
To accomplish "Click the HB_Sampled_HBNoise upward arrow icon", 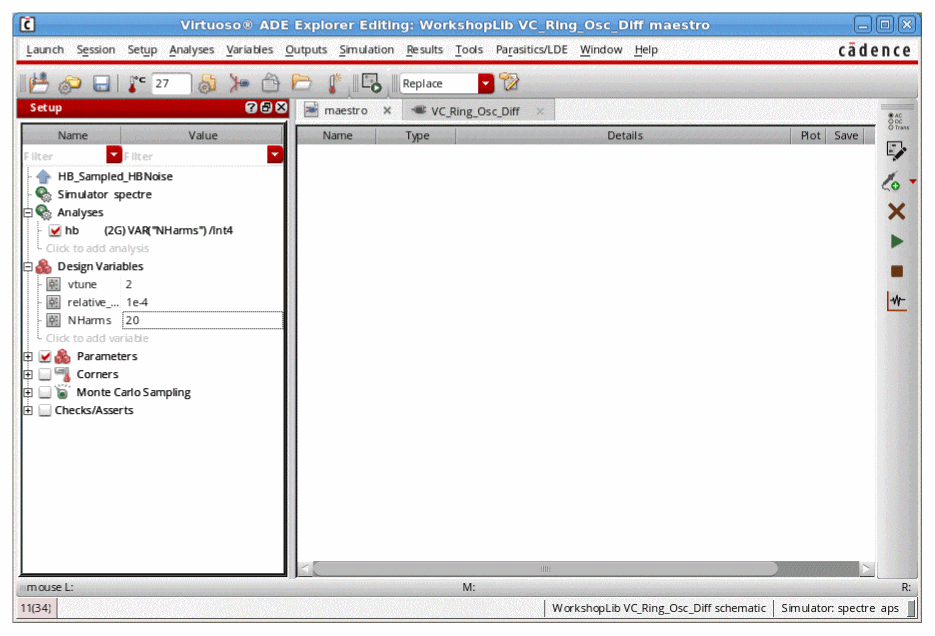I will (x=44, y=176).
